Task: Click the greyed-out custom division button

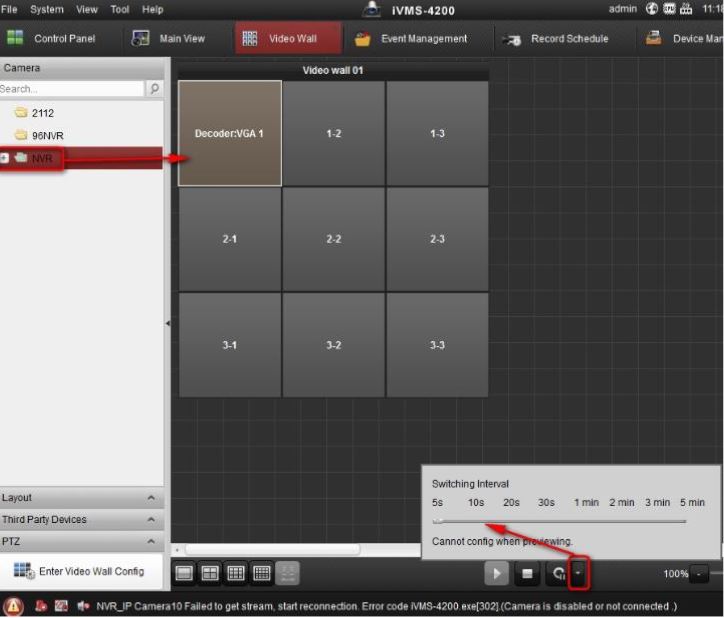Action: click(x=288, y=573)
